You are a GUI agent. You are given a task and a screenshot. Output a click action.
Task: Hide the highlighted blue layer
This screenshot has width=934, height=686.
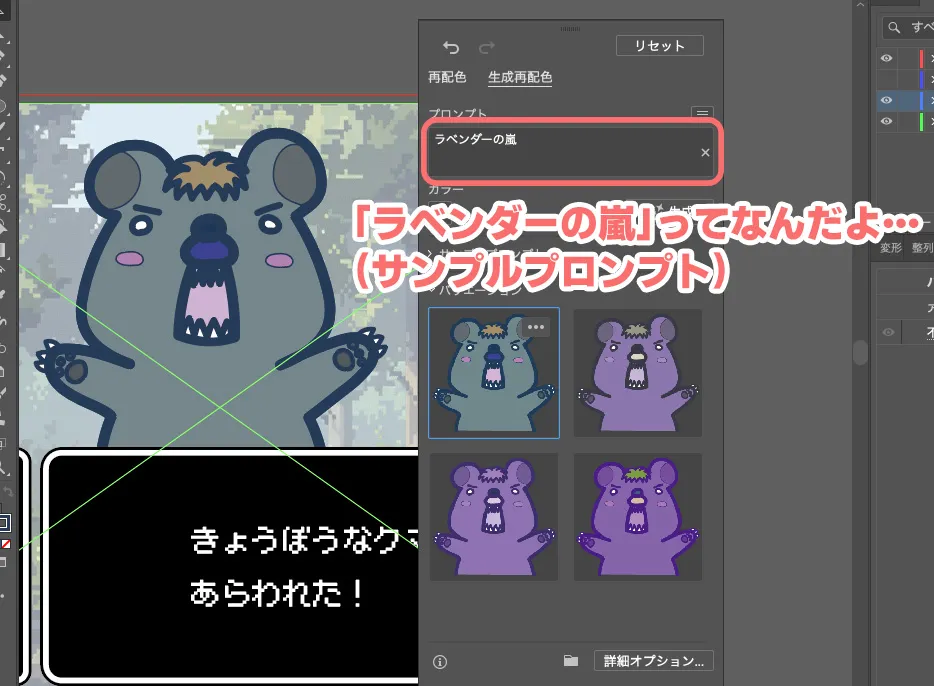coord(886,100)
